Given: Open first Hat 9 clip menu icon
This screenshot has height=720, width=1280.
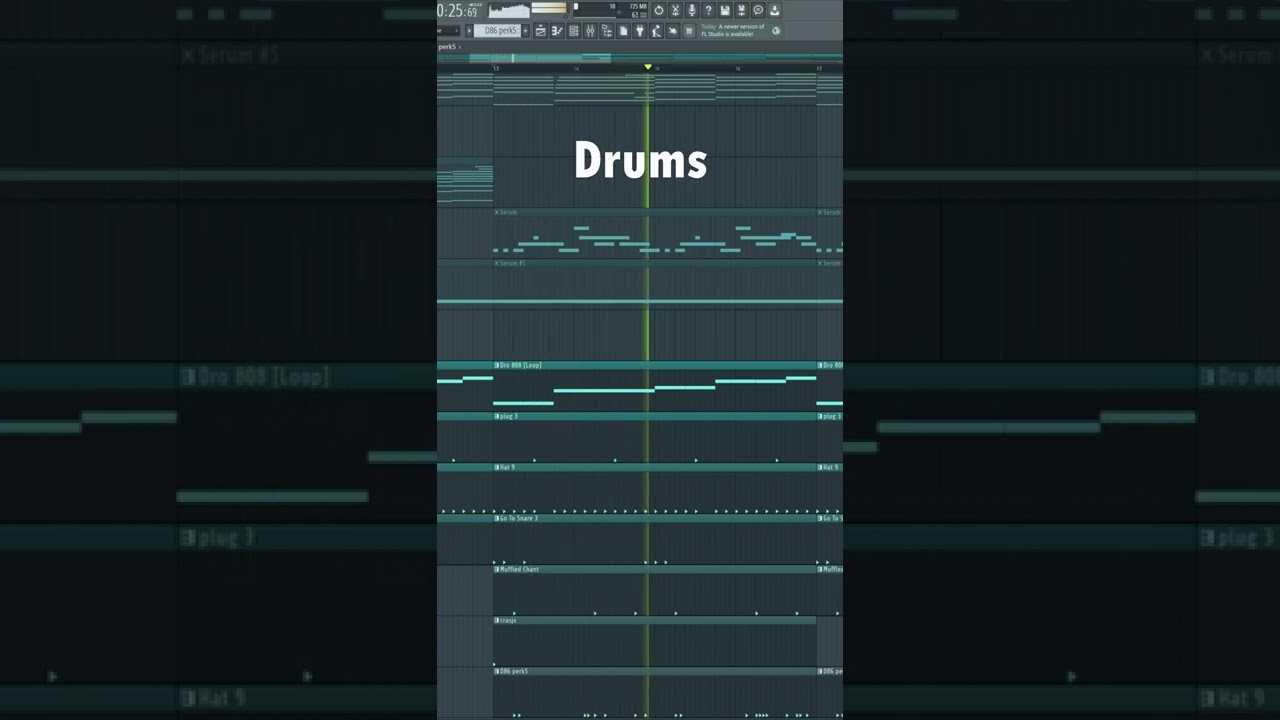Looking at the screenshot, I should (496, 467).
